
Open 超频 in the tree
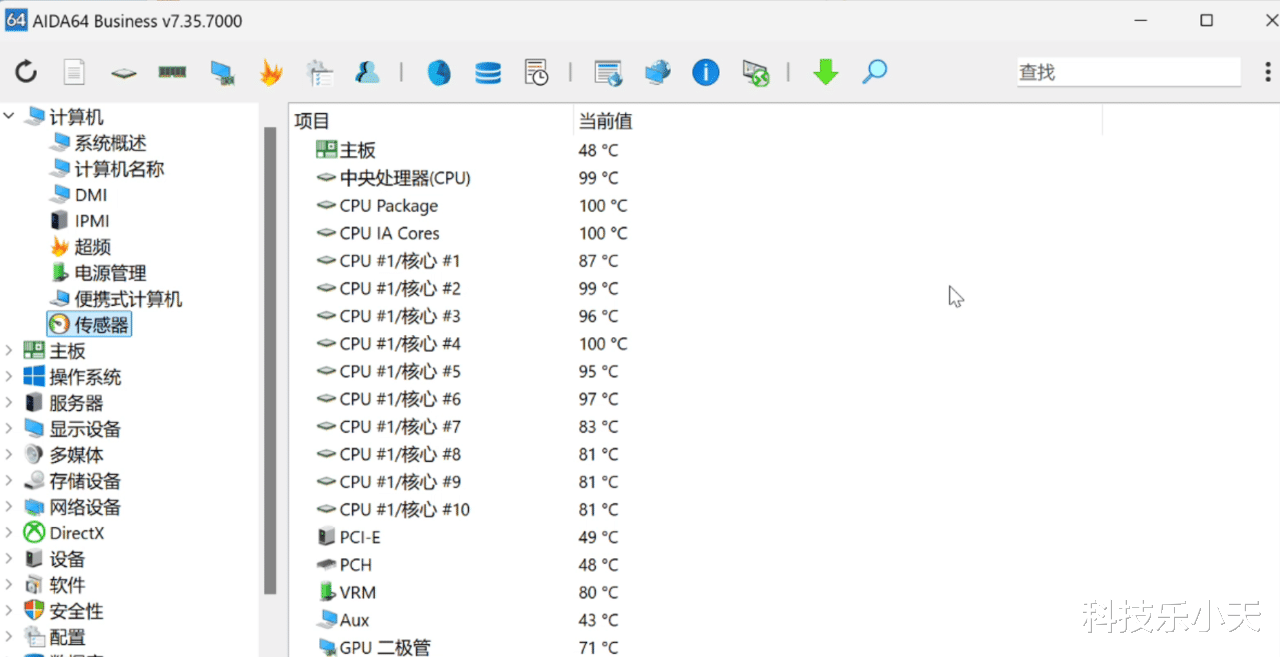point(92,247)
